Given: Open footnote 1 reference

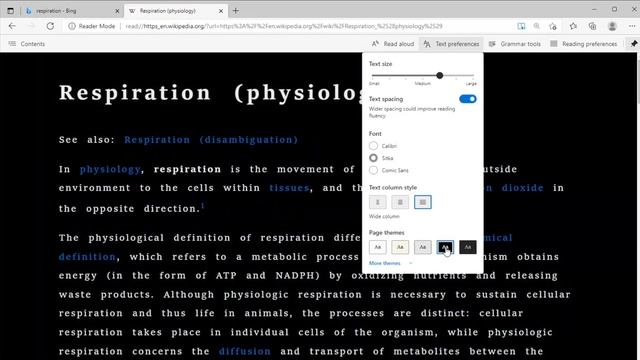Looking at the screenshot, I should pos(202,205).
